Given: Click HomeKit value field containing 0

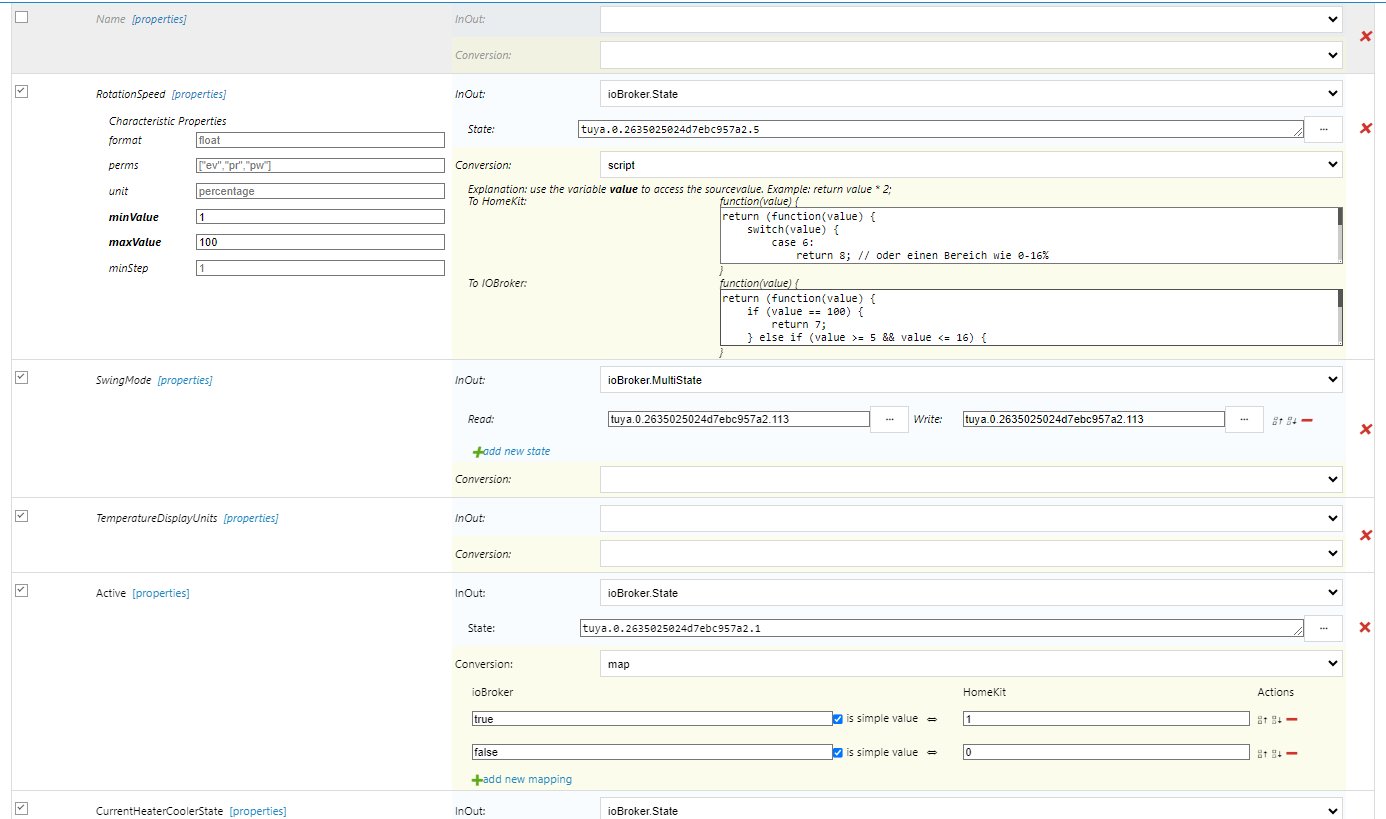Looking at the screenshot, I should [x=1106, y=753].
